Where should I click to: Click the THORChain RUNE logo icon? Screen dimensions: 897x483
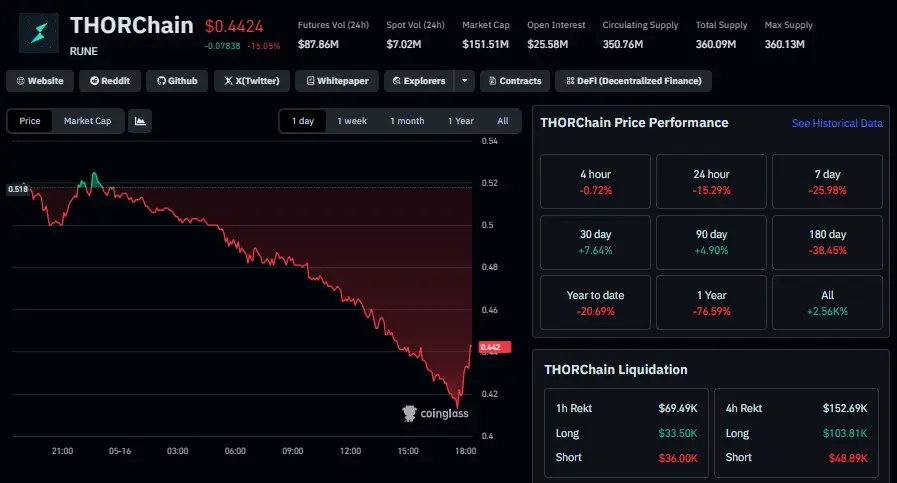(39, 33)
